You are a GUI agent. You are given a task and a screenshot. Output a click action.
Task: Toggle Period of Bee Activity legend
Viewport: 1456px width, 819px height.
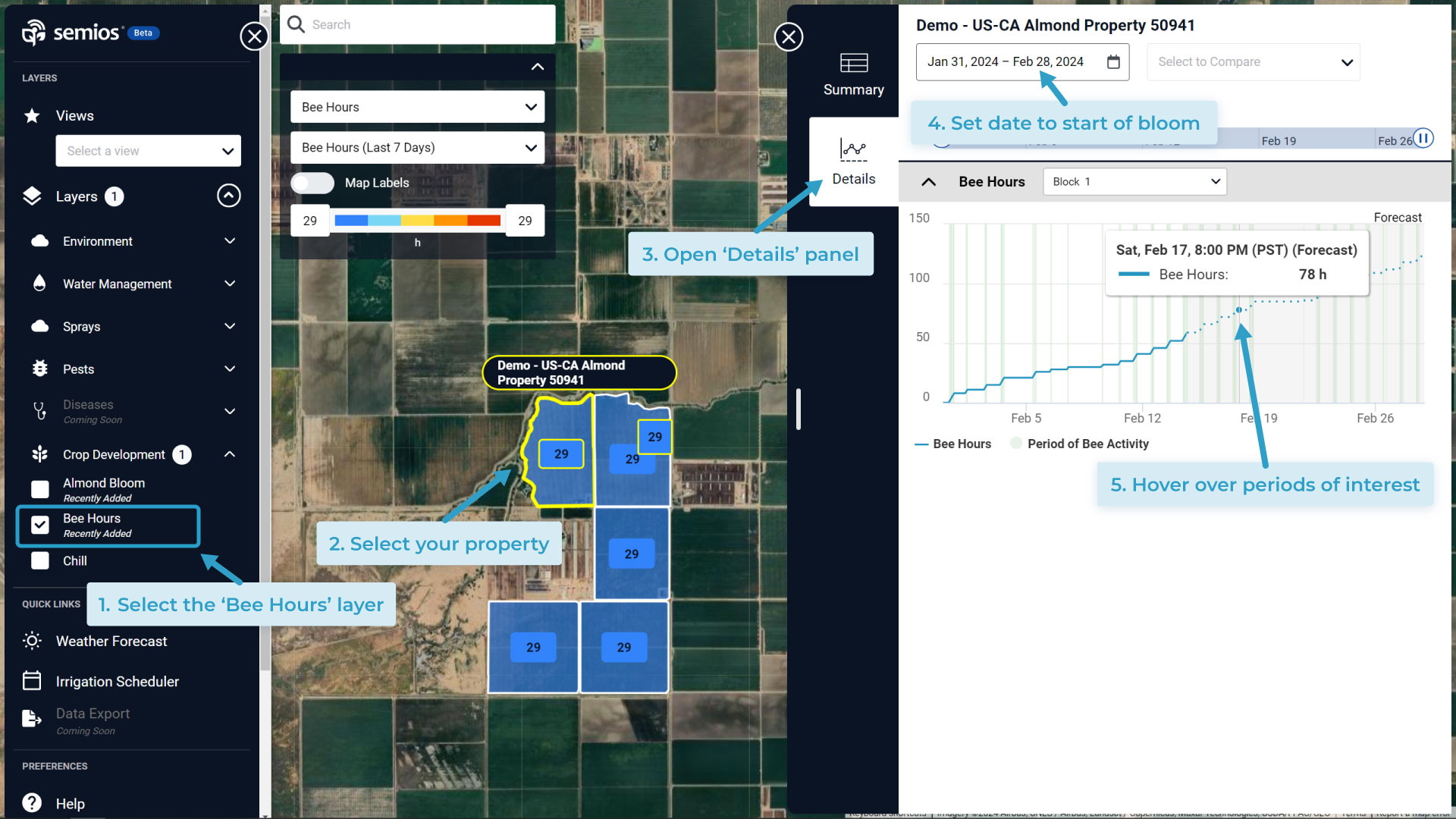1079,444
